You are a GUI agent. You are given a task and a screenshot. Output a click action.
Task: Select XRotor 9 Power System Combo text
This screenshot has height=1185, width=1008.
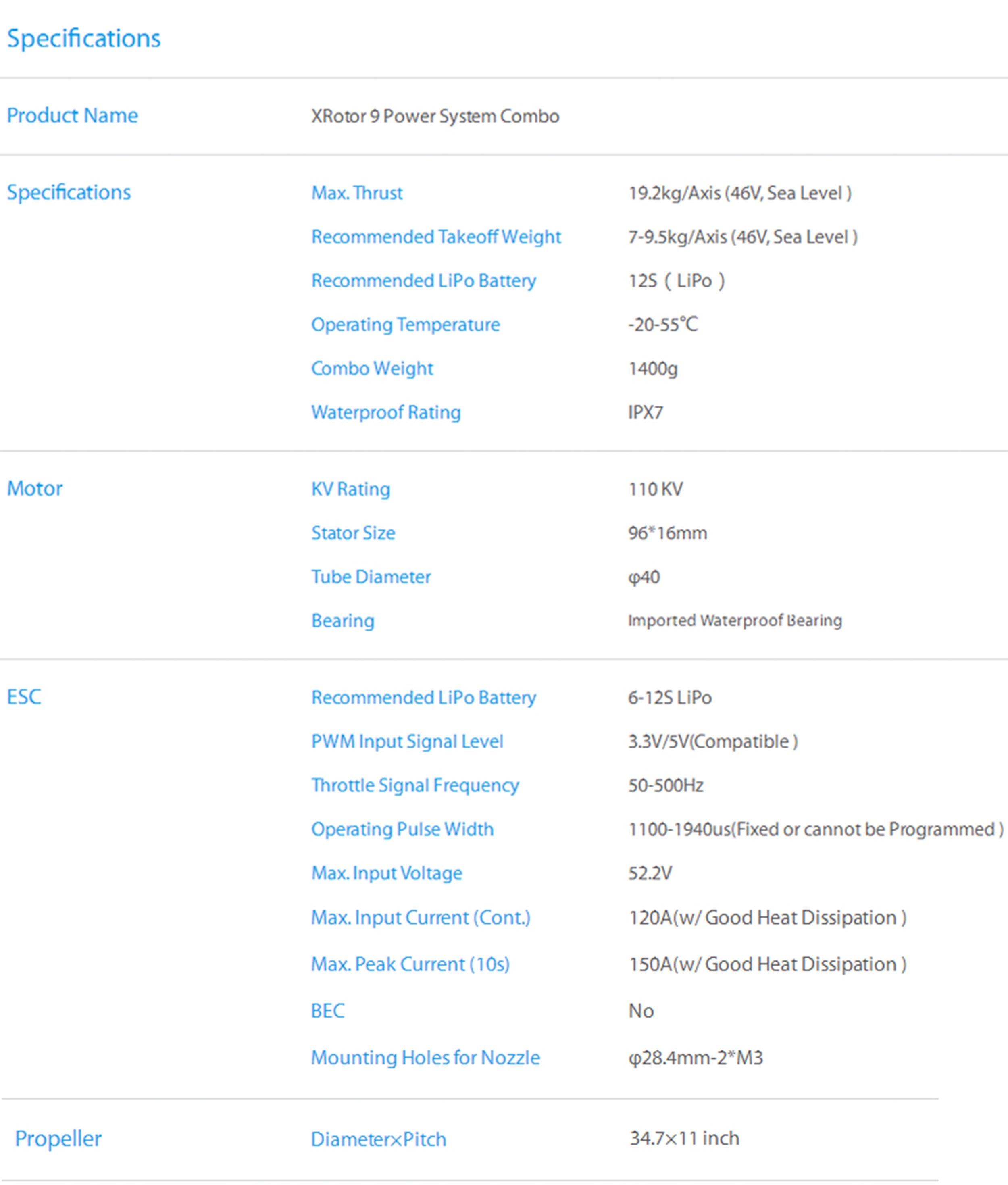click(x=435, y=116)
